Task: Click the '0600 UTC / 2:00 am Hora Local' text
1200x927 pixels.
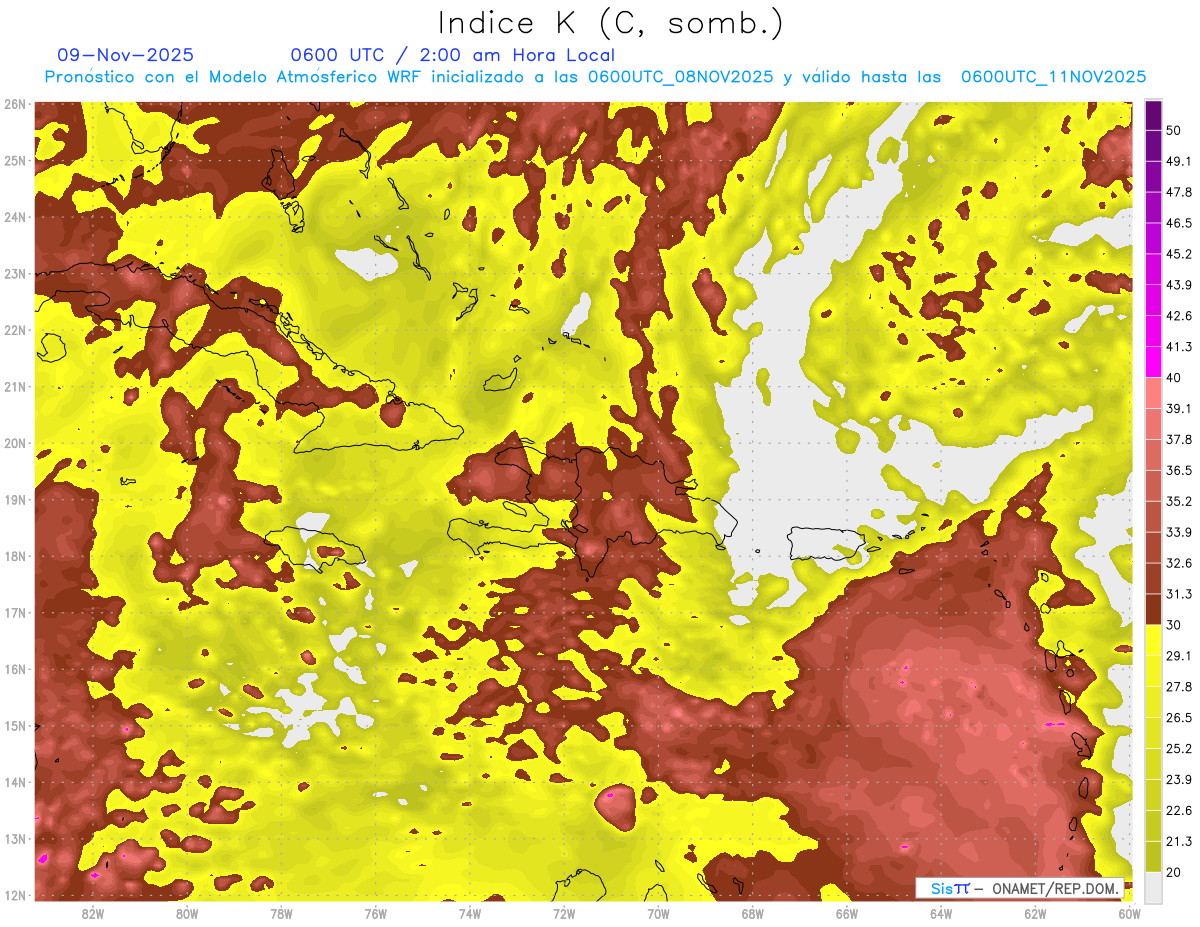Action: tap(452, 55)
